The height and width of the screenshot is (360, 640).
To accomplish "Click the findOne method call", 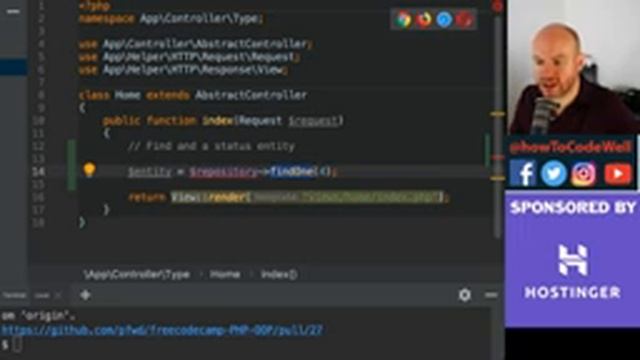I will [293, 171].
